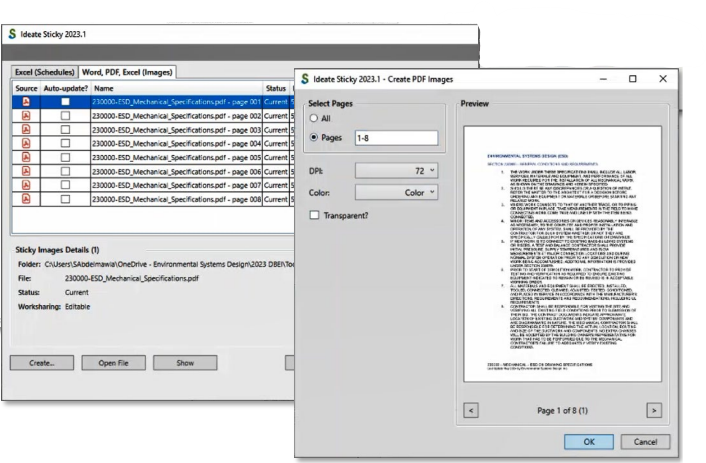Screen dimensions: 706x463
Task: Enable the Transparent checkbox
Action: click(x=316, y=214)
